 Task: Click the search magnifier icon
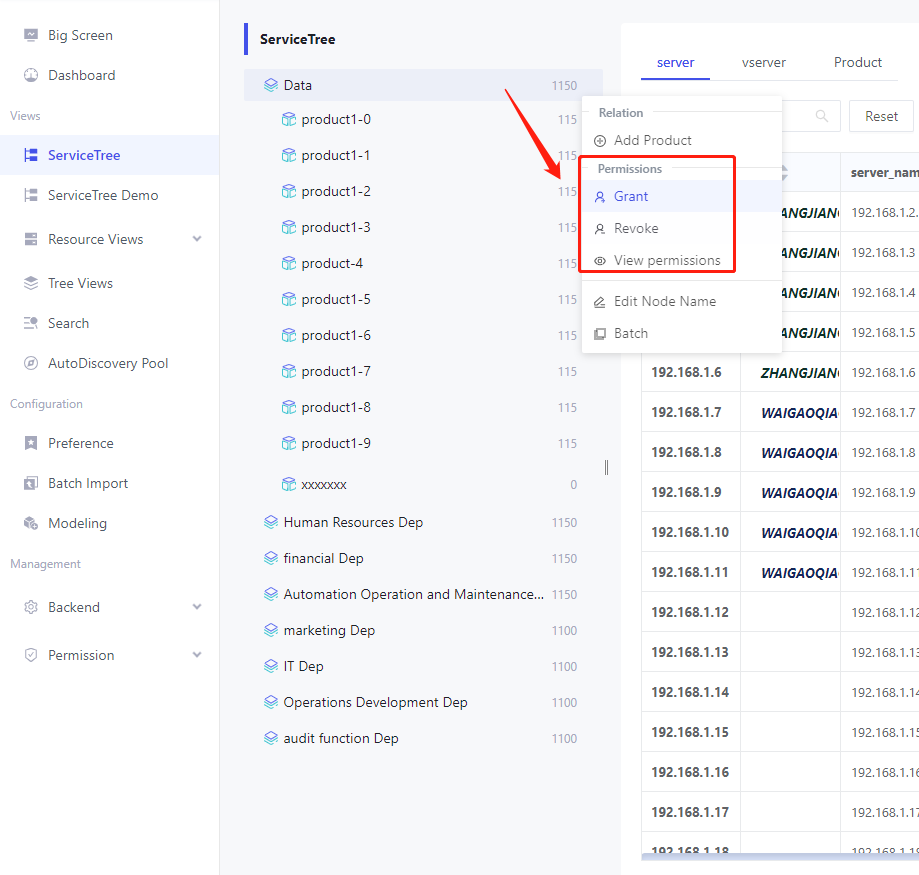[x=822, y=116]
